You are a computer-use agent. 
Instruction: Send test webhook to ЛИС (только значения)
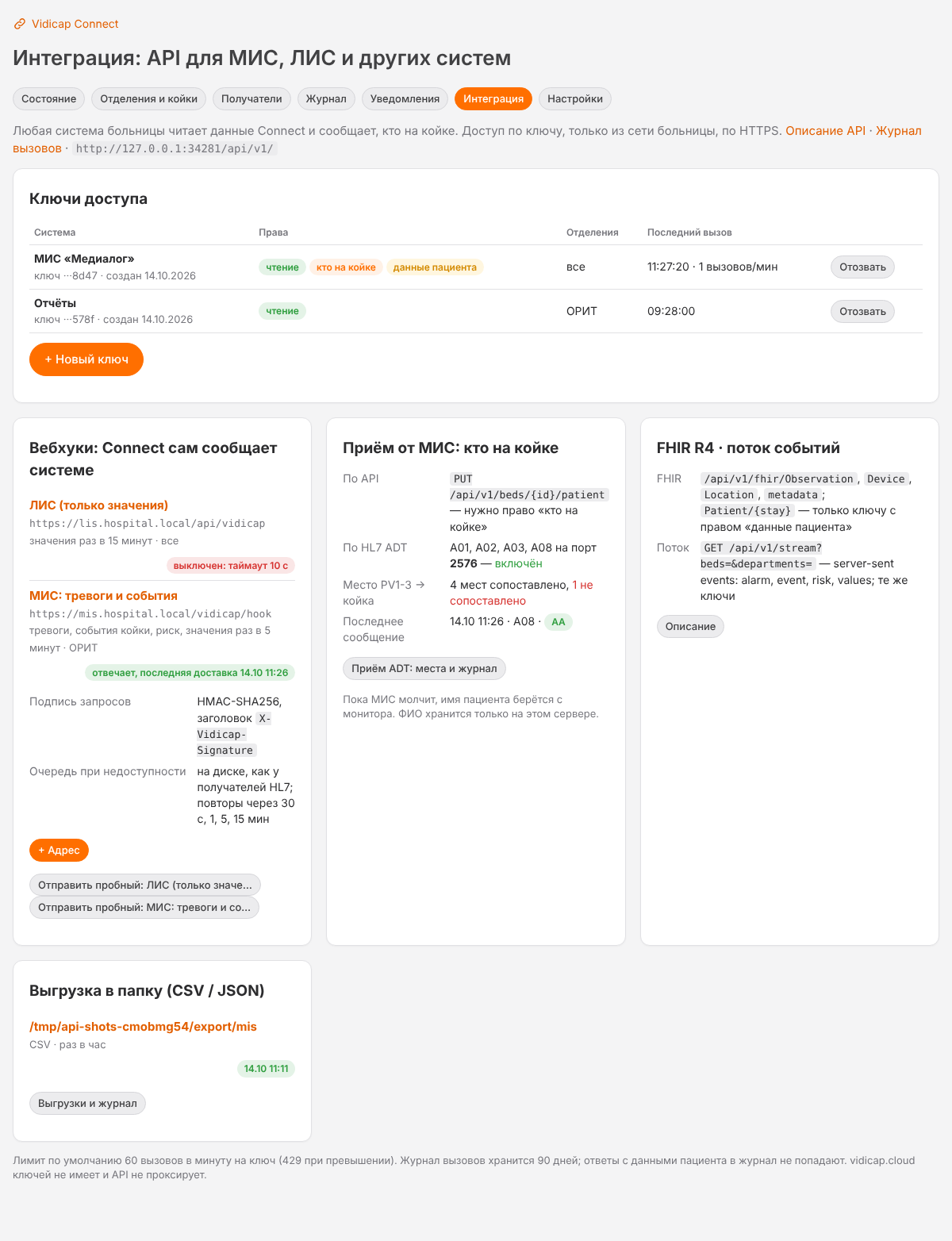(x=145, y=885)
